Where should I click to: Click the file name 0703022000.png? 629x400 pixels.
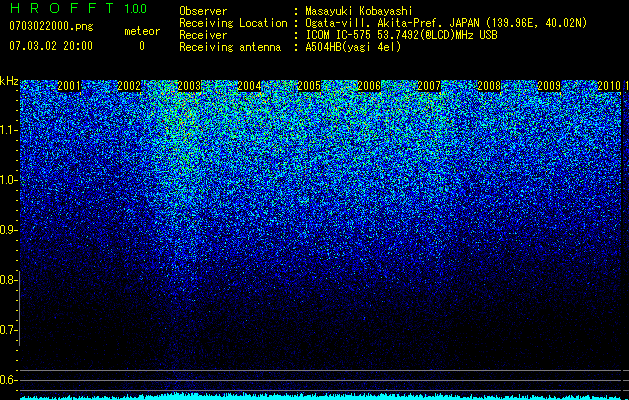pyautogui.click(x=51, y=27)
